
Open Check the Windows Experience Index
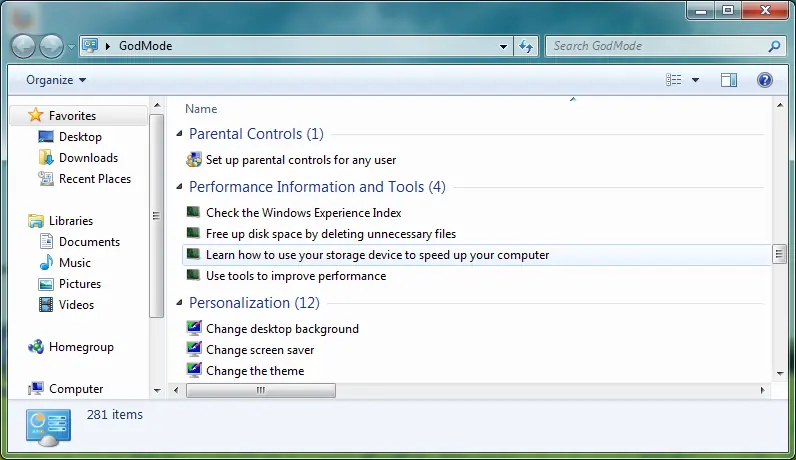click(x=304, y=213)
